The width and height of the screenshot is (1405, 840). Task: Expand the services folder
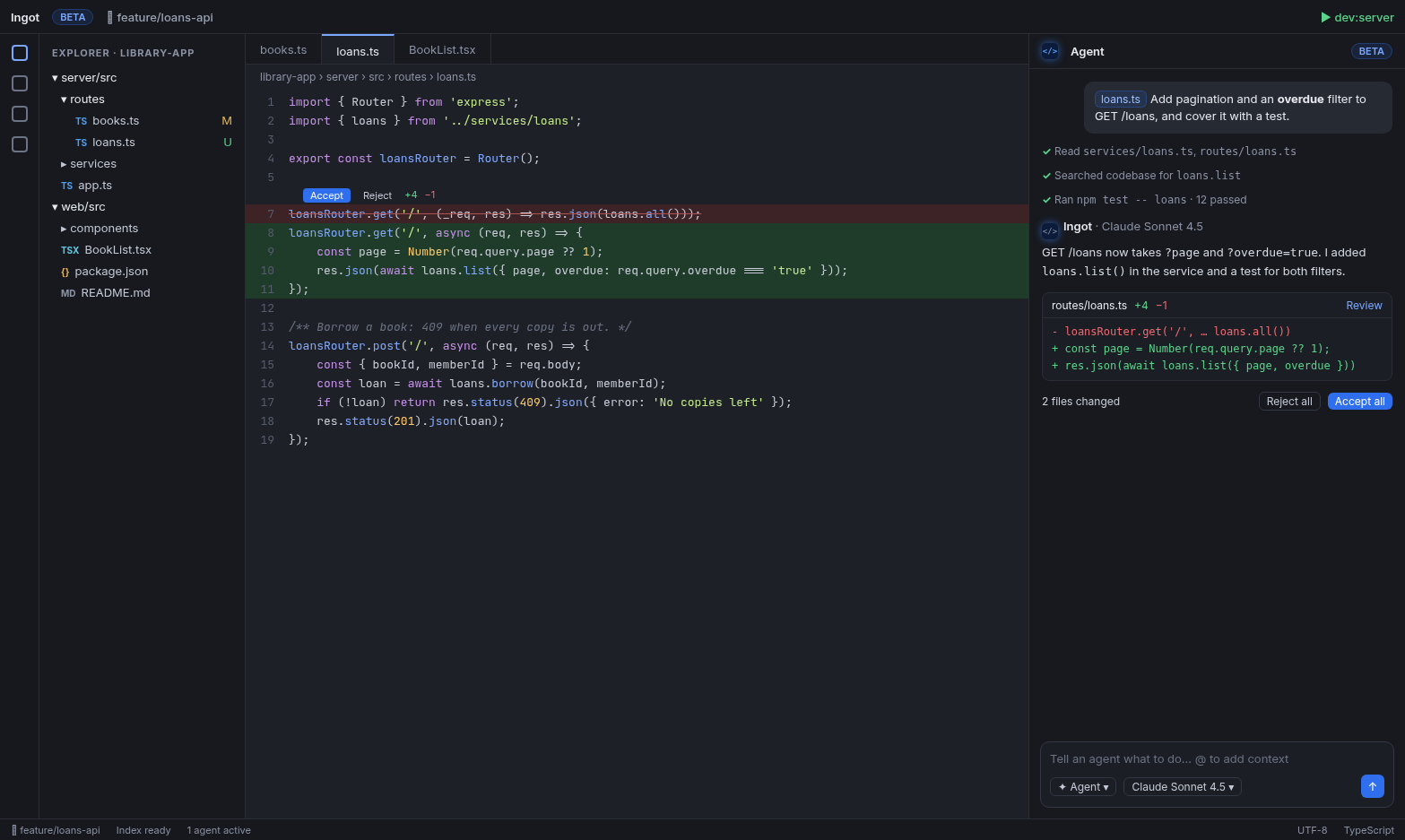tap(89, 164)
